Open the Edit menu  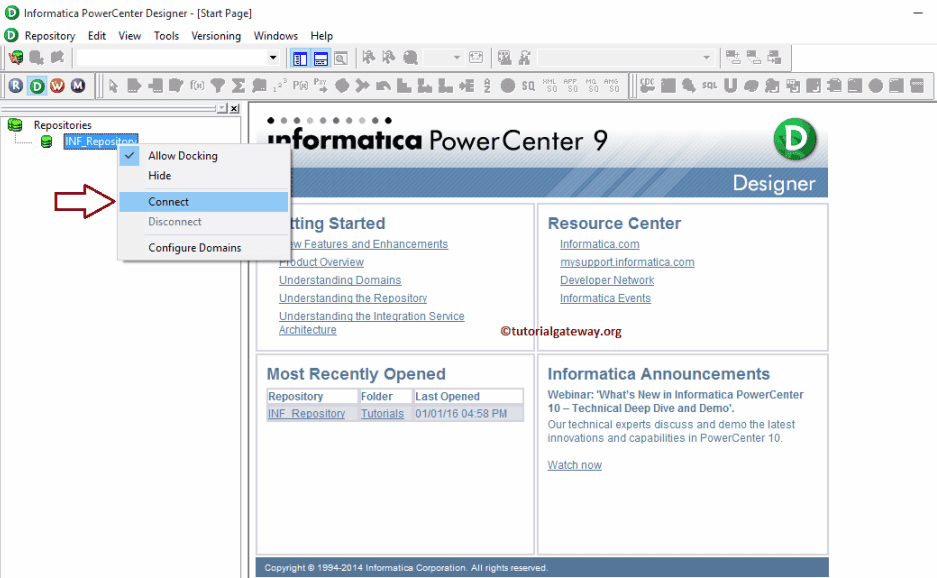(97, 36)
